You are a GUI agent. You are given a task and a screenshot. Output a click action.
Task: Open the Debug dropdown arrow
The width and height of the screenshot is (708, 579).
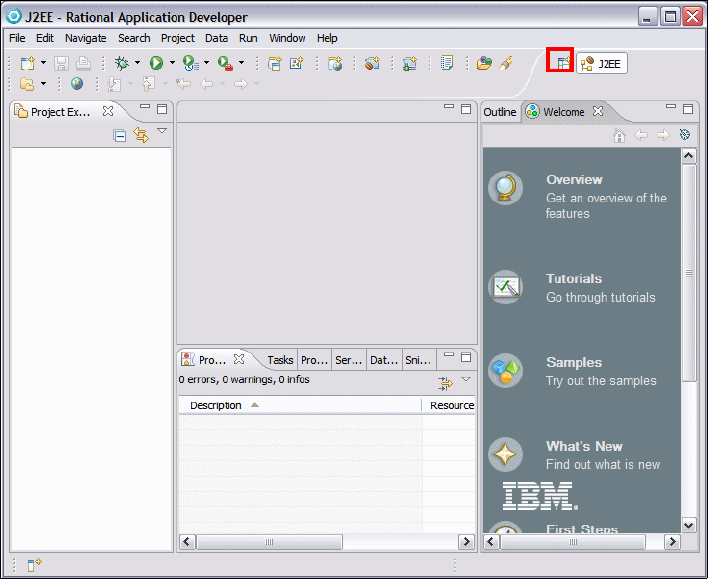coord(137,62)
